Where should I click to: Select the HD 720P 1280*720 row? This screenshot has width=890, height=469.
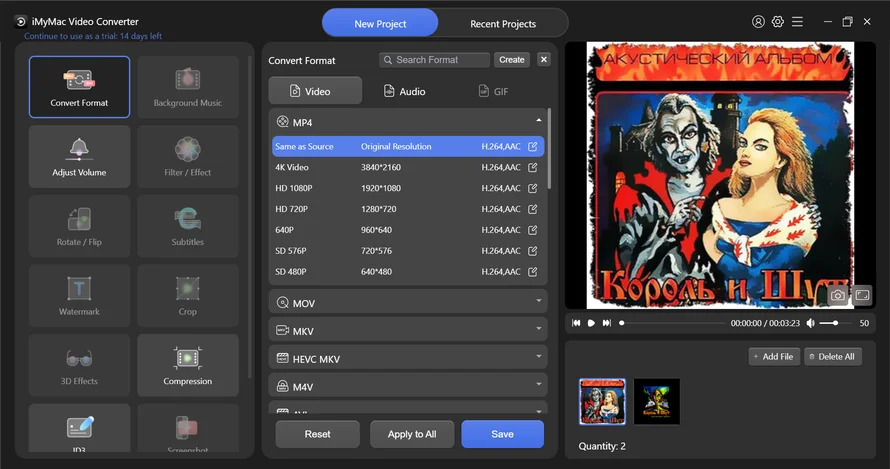pyautogui.click(x=408, y=209)
